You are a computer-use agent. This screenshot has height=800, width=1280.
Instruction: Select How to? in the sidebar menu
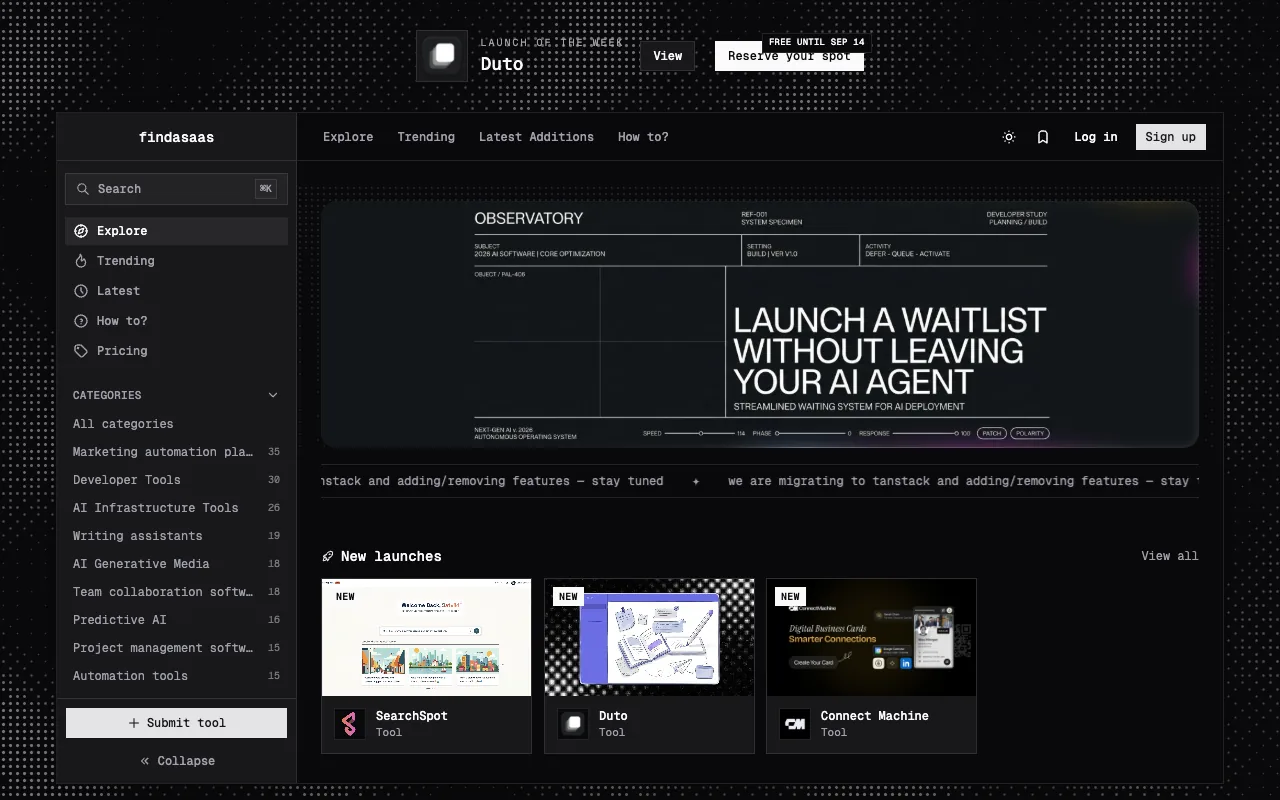coord(177,321)
